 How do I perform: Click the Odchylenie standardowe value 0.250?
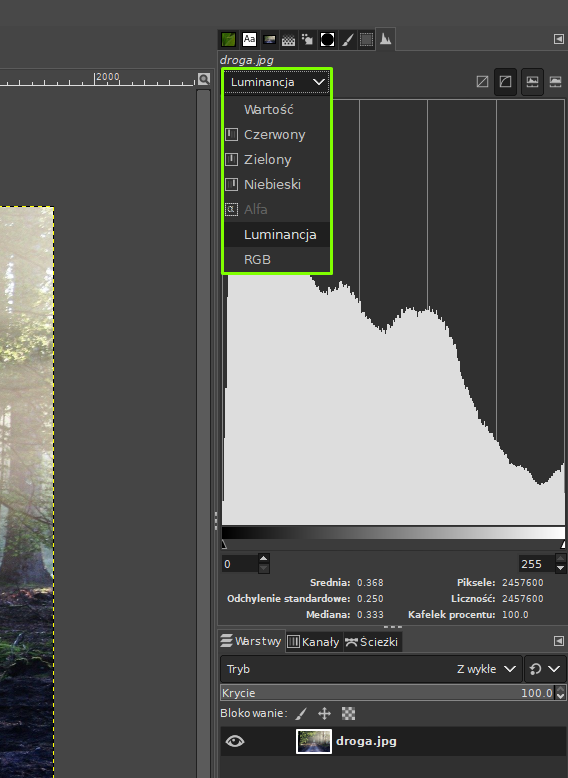coord(370,598)
